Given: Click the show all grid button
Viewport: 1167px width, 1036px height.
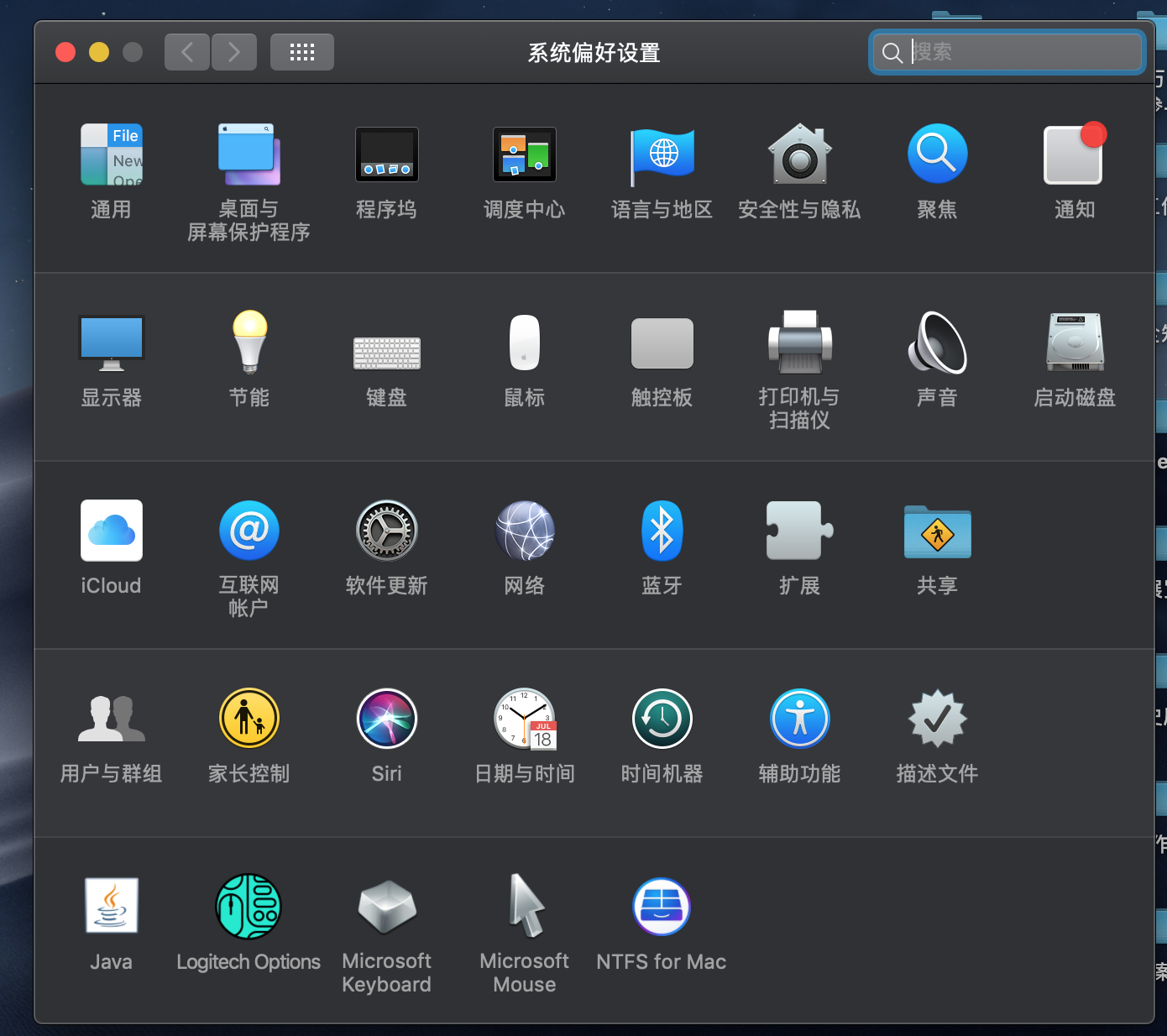Looking at the screenshot, I should [301, 52].
